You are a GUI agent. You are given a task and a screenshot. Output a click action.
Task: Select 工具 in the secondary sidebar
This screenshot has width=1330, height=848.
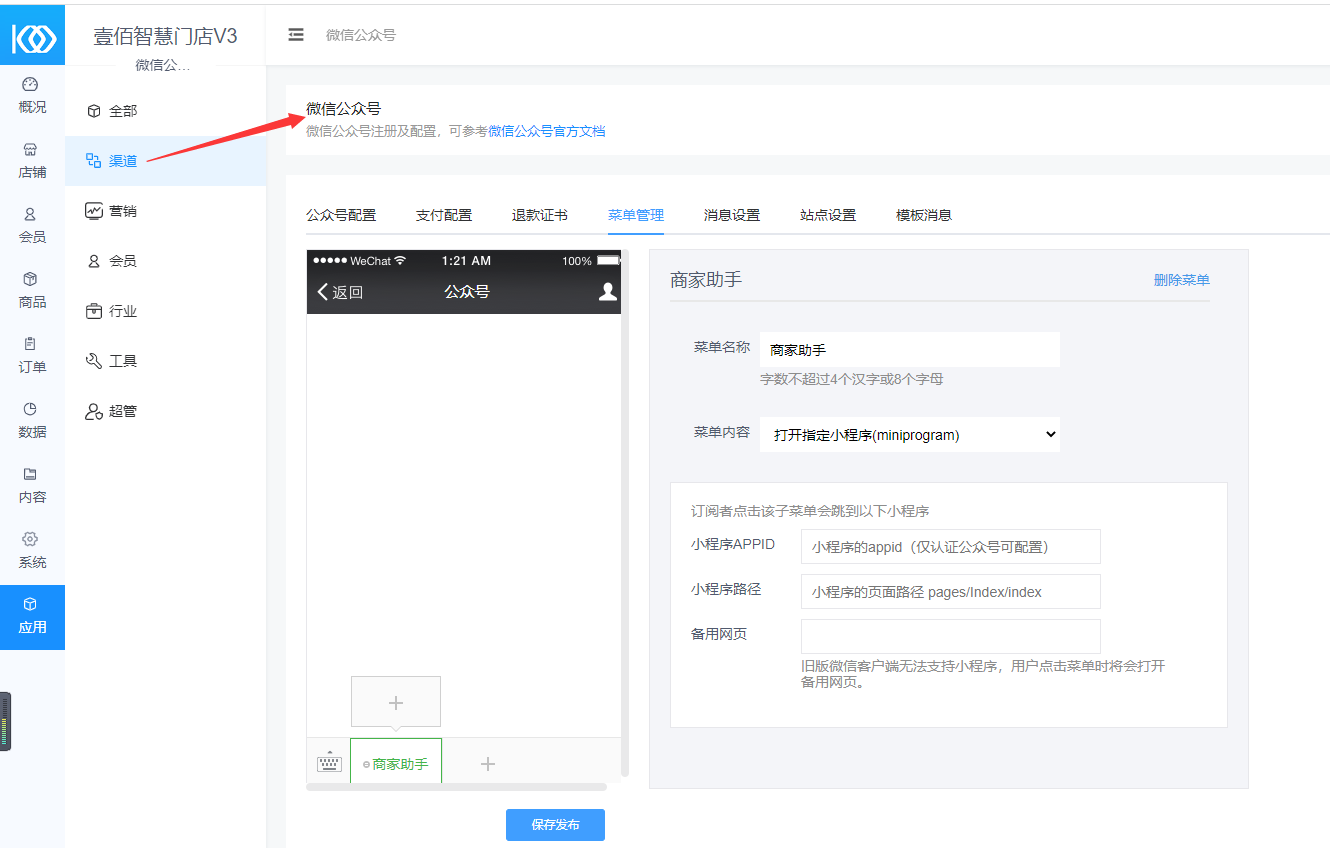pos(166,361)
